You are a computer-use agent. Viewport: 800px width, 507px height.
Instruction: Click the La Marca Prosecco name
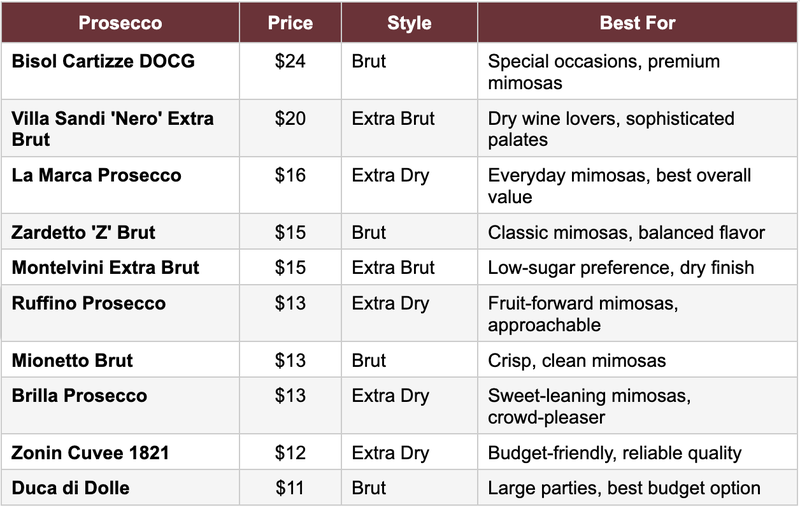(97, 176)
